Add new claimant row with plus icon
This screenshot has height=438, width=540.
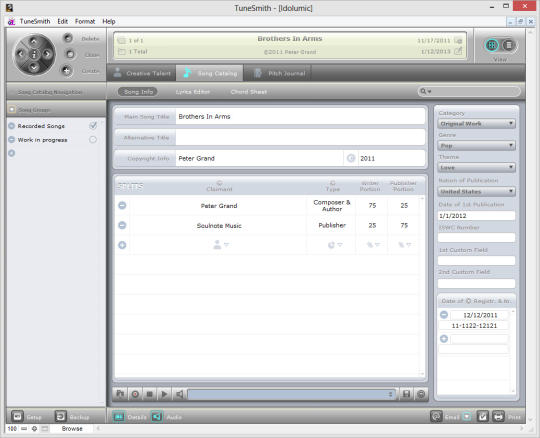(122, 245)
